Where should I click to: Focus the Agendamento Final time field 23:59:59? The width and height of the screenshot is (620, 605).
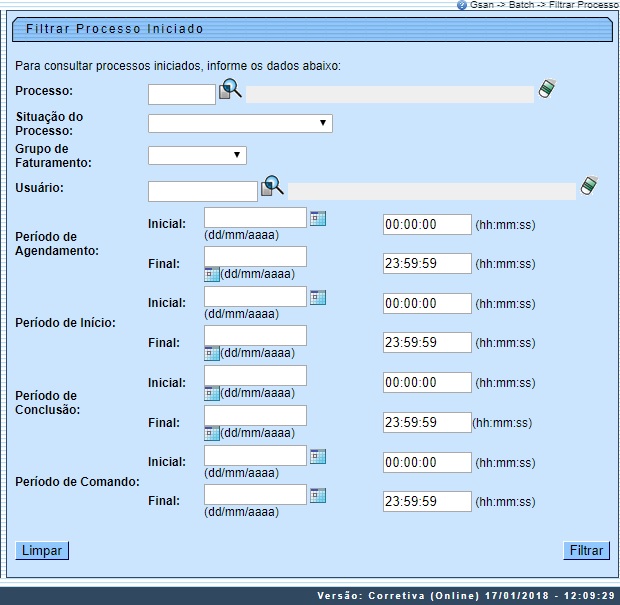pyautogui.click(x=427, y=263)
